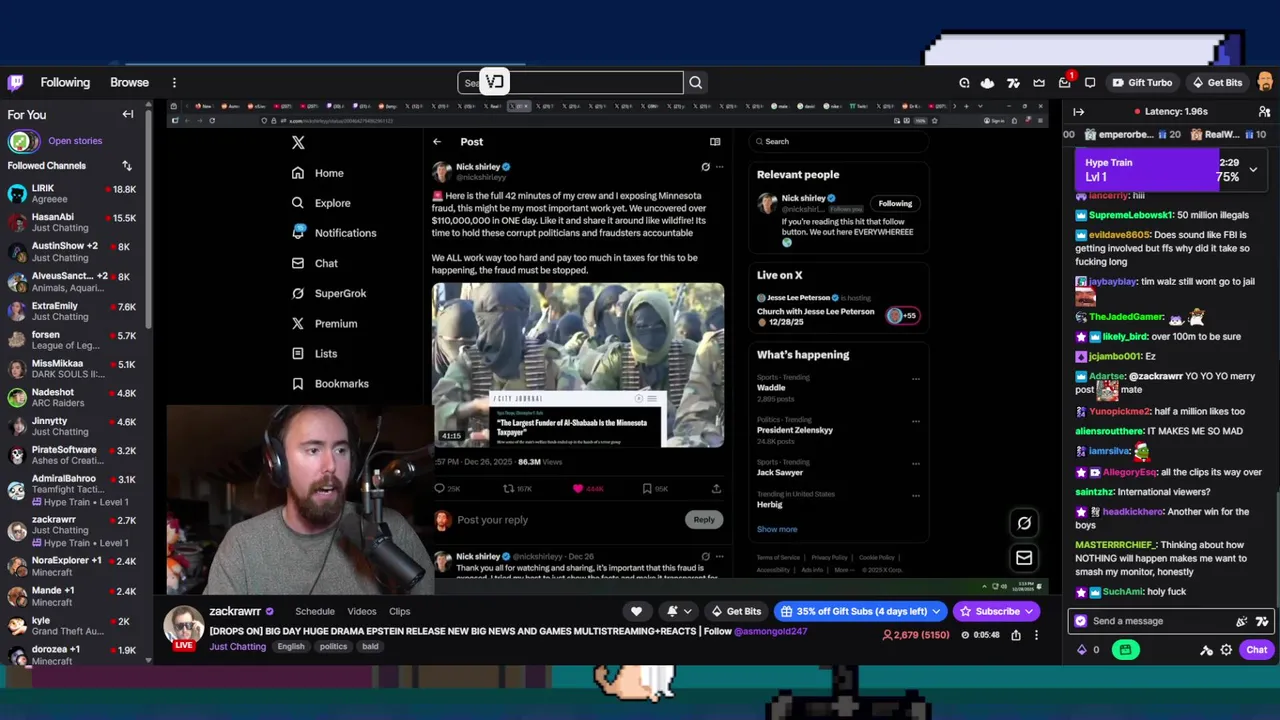Open the Videos tab under stream

pos(362,611)
